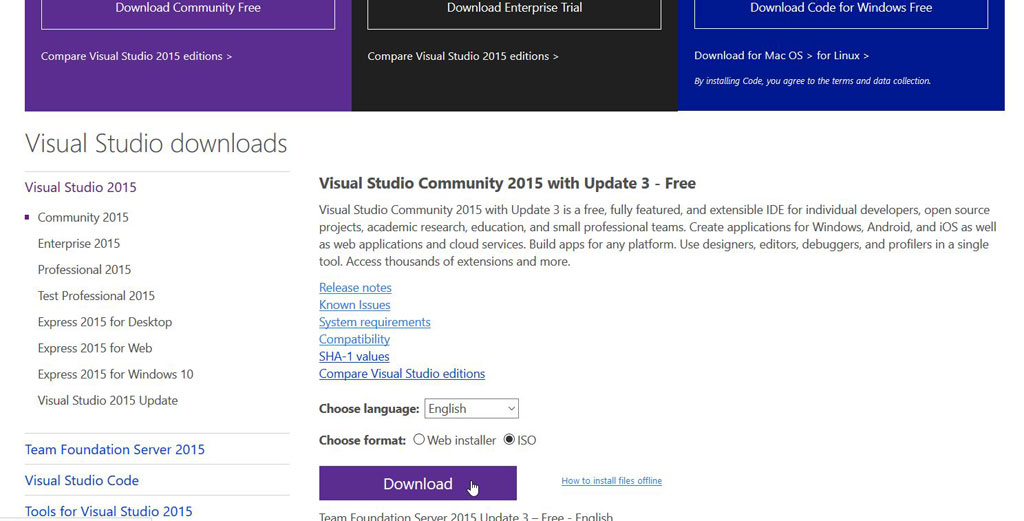
Task: Click the purple Download button
Action: click(x=418, y=483)
